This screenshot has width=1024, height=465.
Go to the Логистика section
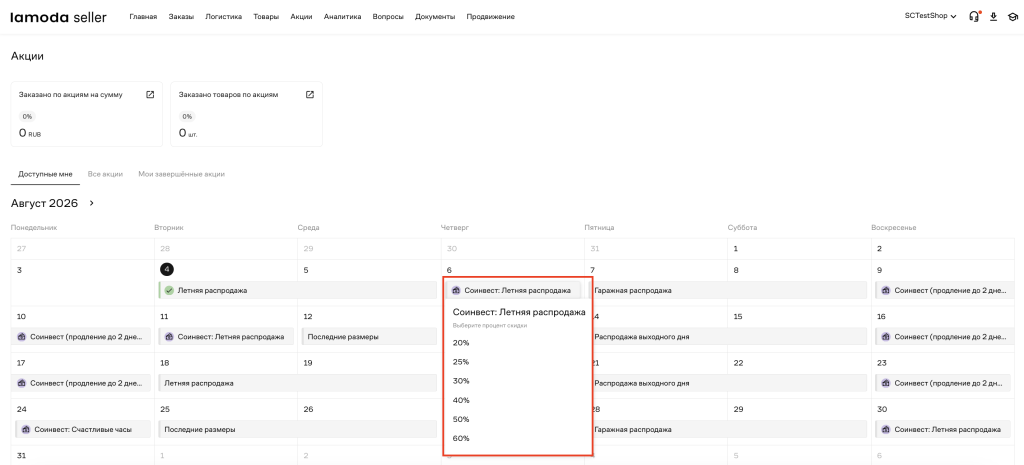[x=223, y=17]
